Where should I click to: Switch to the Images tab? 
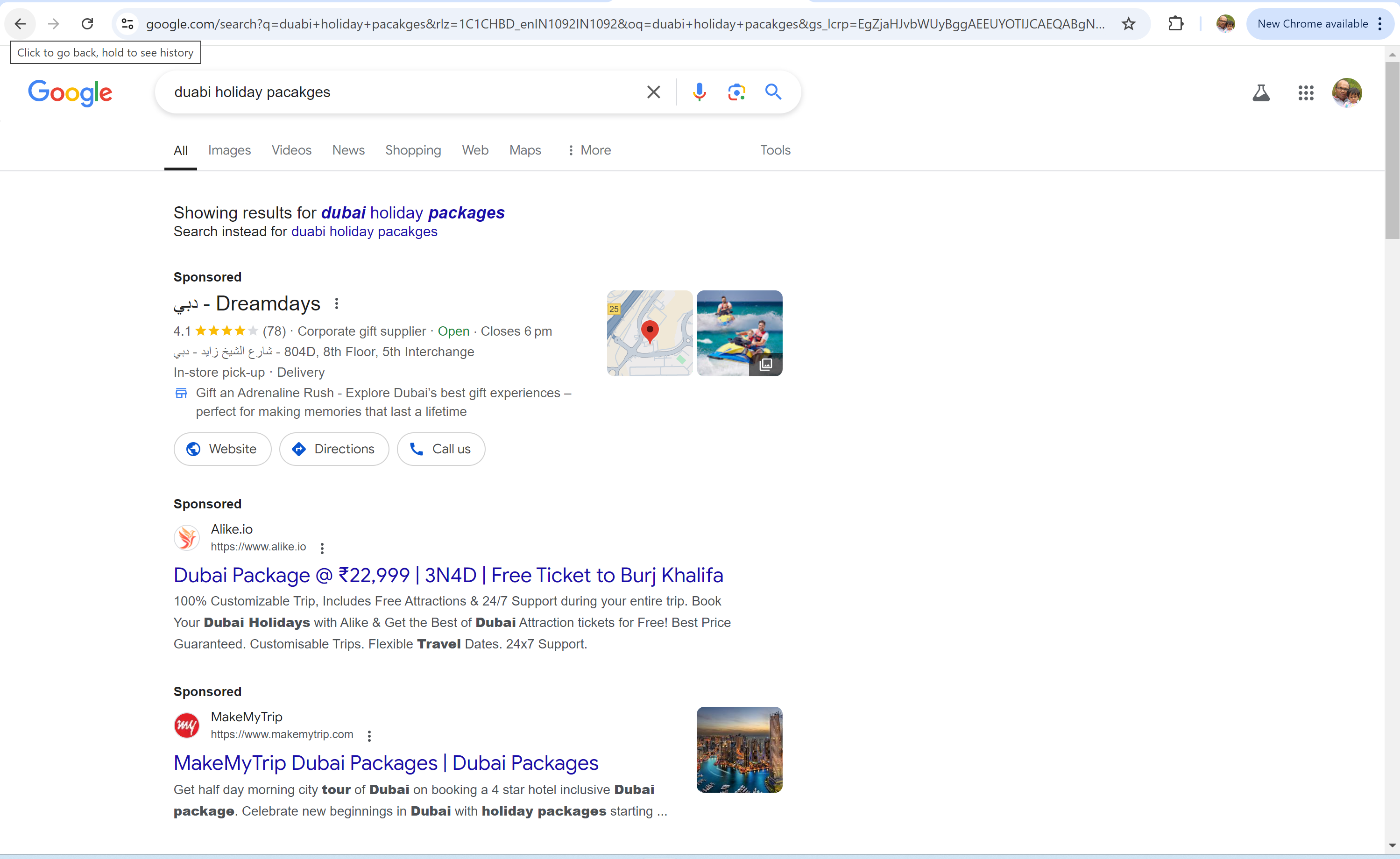(229, 150)
